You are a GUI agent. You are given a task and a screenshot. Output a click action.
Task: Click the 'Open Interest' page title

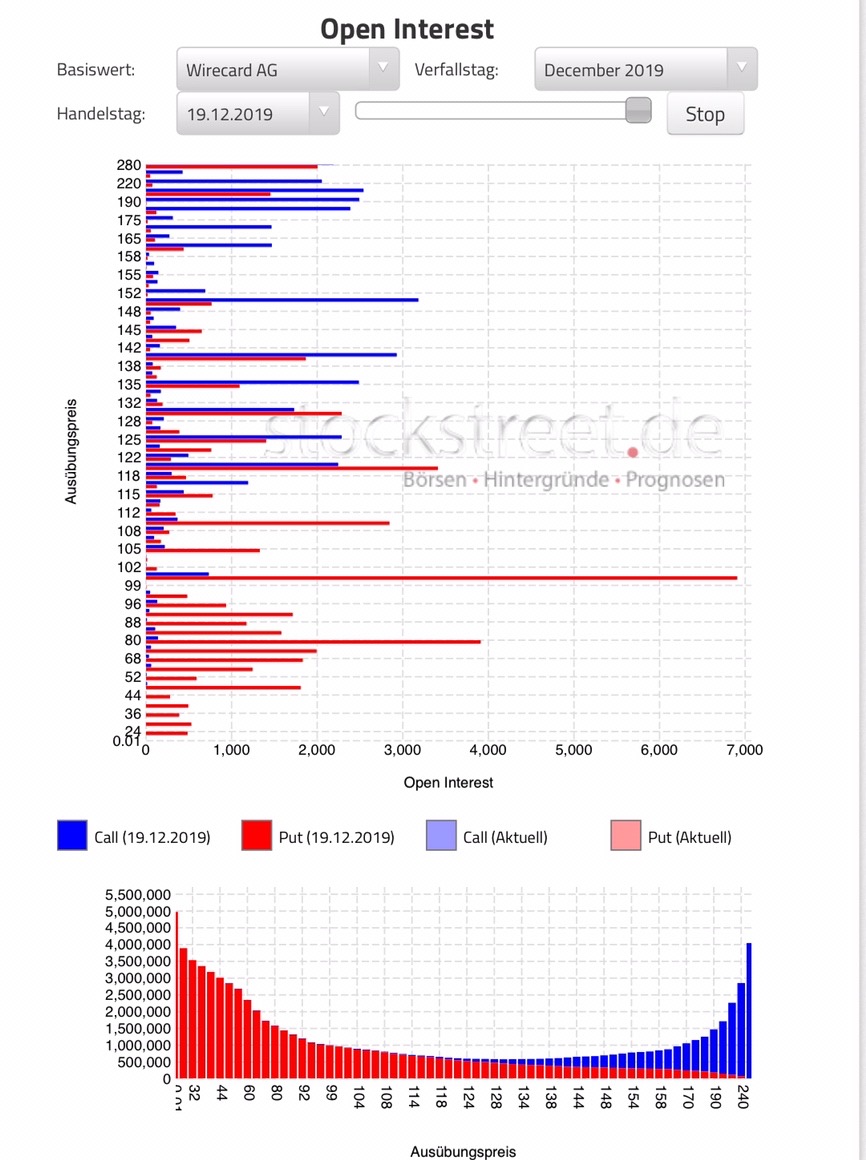pos(406,29)
